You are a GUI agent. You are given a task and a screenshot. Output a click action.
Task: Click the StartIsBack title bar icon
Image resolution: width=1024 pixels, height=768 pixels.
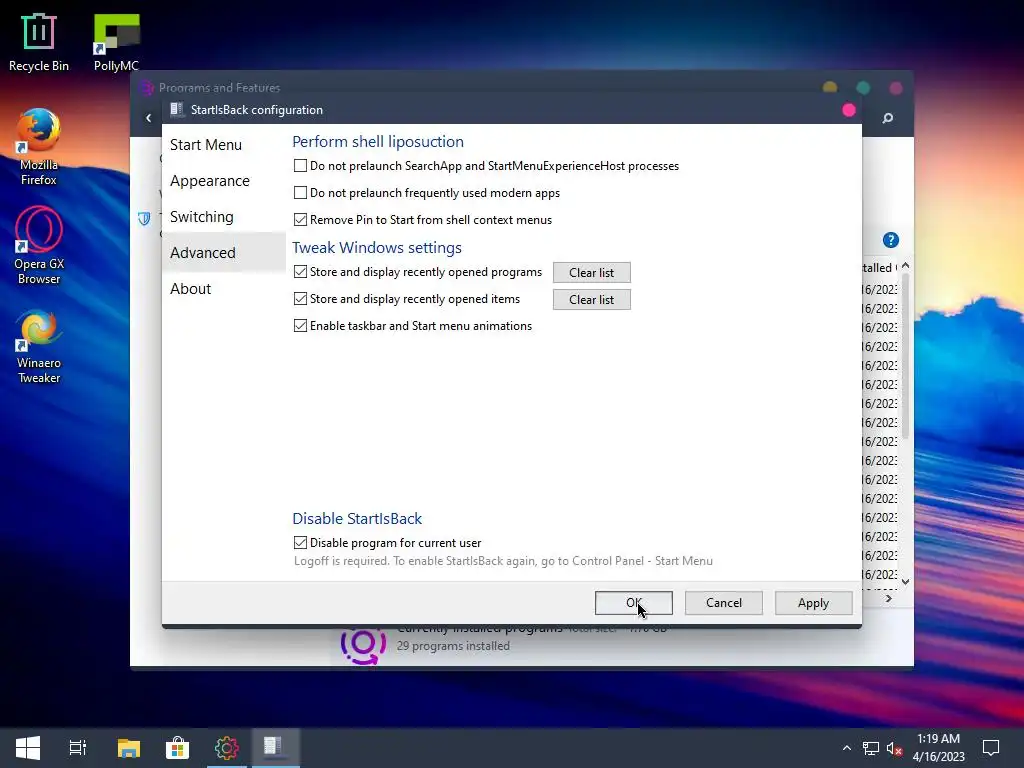(176, 110)
